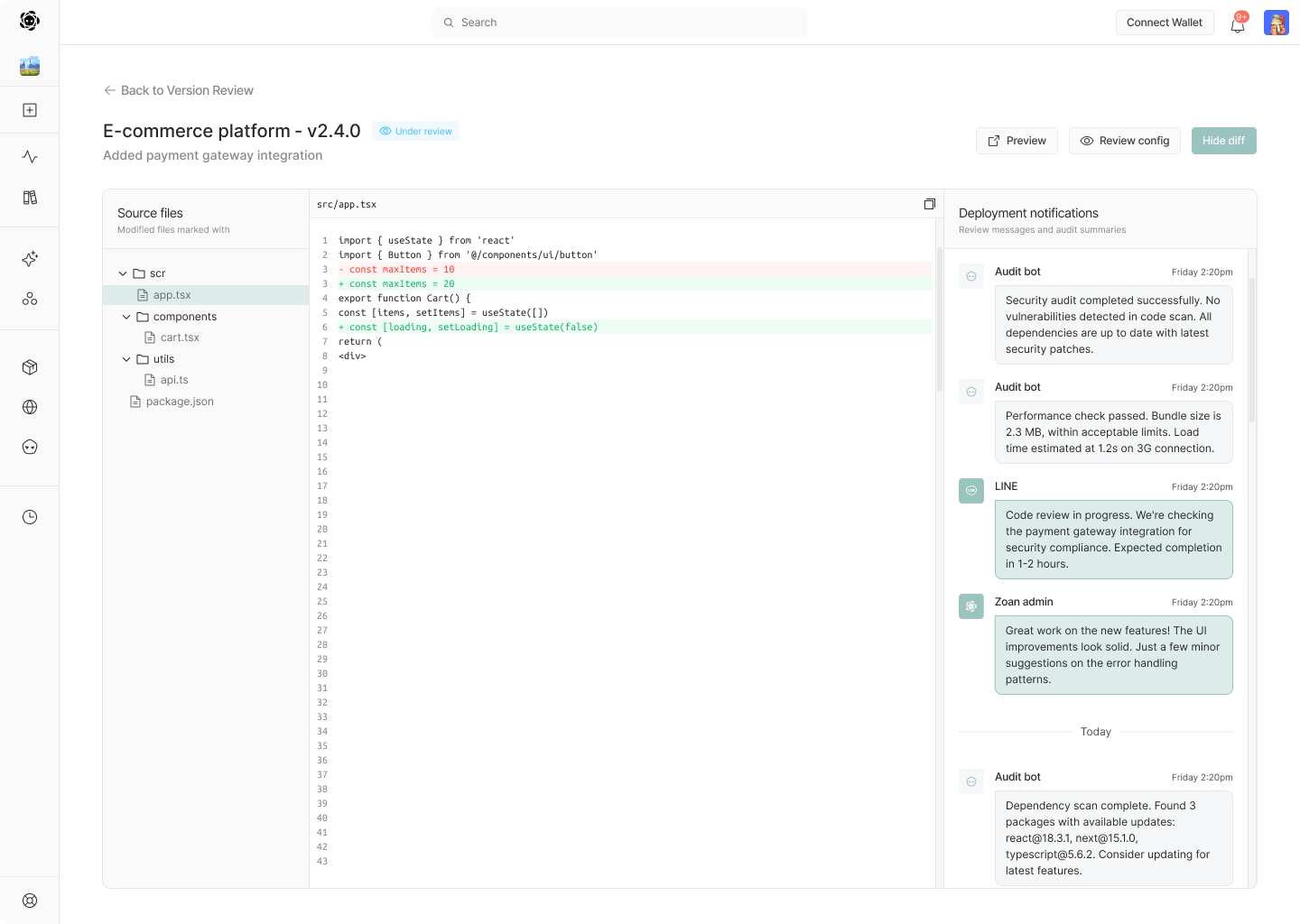This screenshot has height=924, width=1300.
Task: Click removed line 'const maxItems = 10'
Action: click(x=635, y=269)
